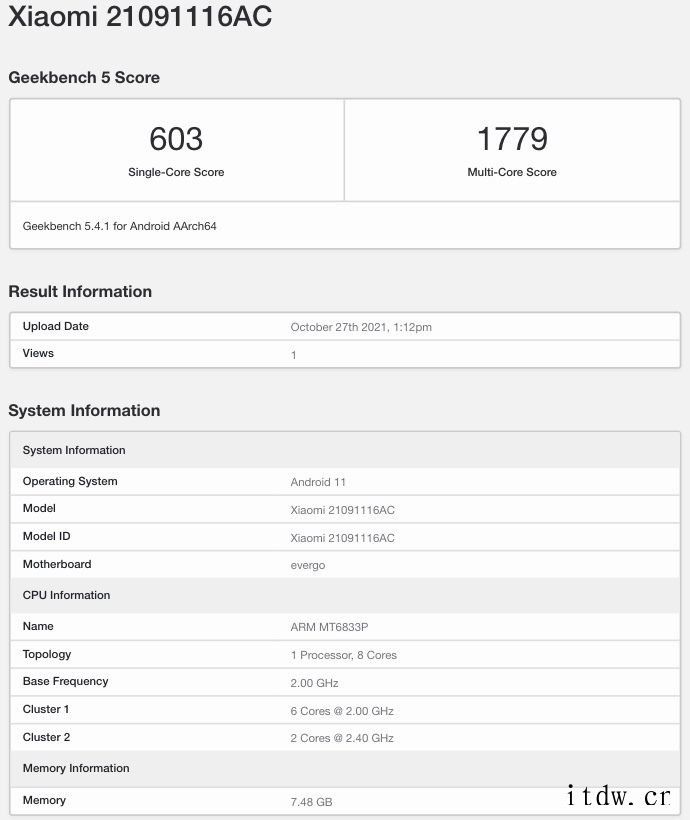The height and width of the screenshot is (820, 690).
Task: Click the Topology row label
Action: pyautogui.click(x=47, y=654)
